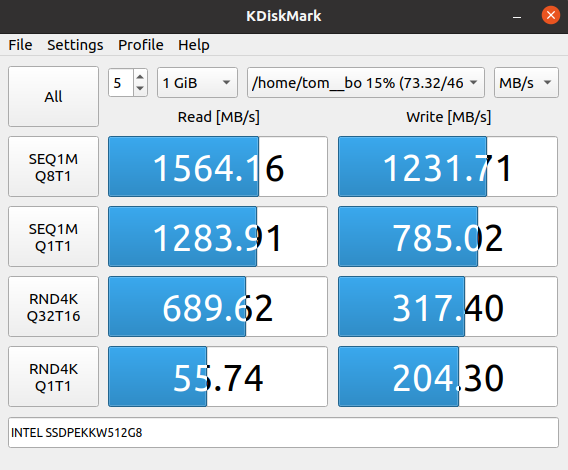Open the Profile menu

(x=141, y=45)
